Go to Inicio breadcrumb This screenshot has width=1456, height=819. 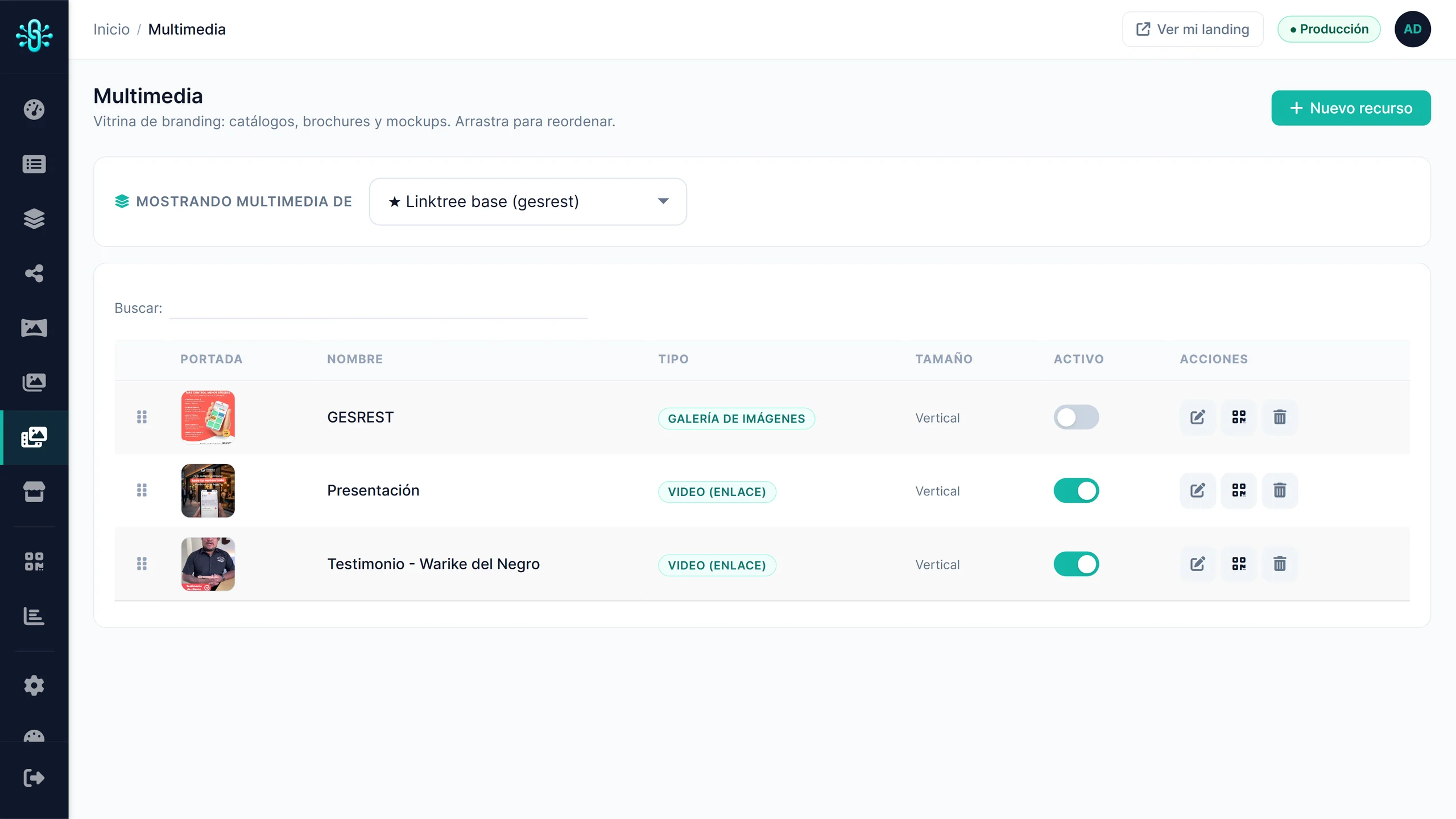(x=111, y=30)
